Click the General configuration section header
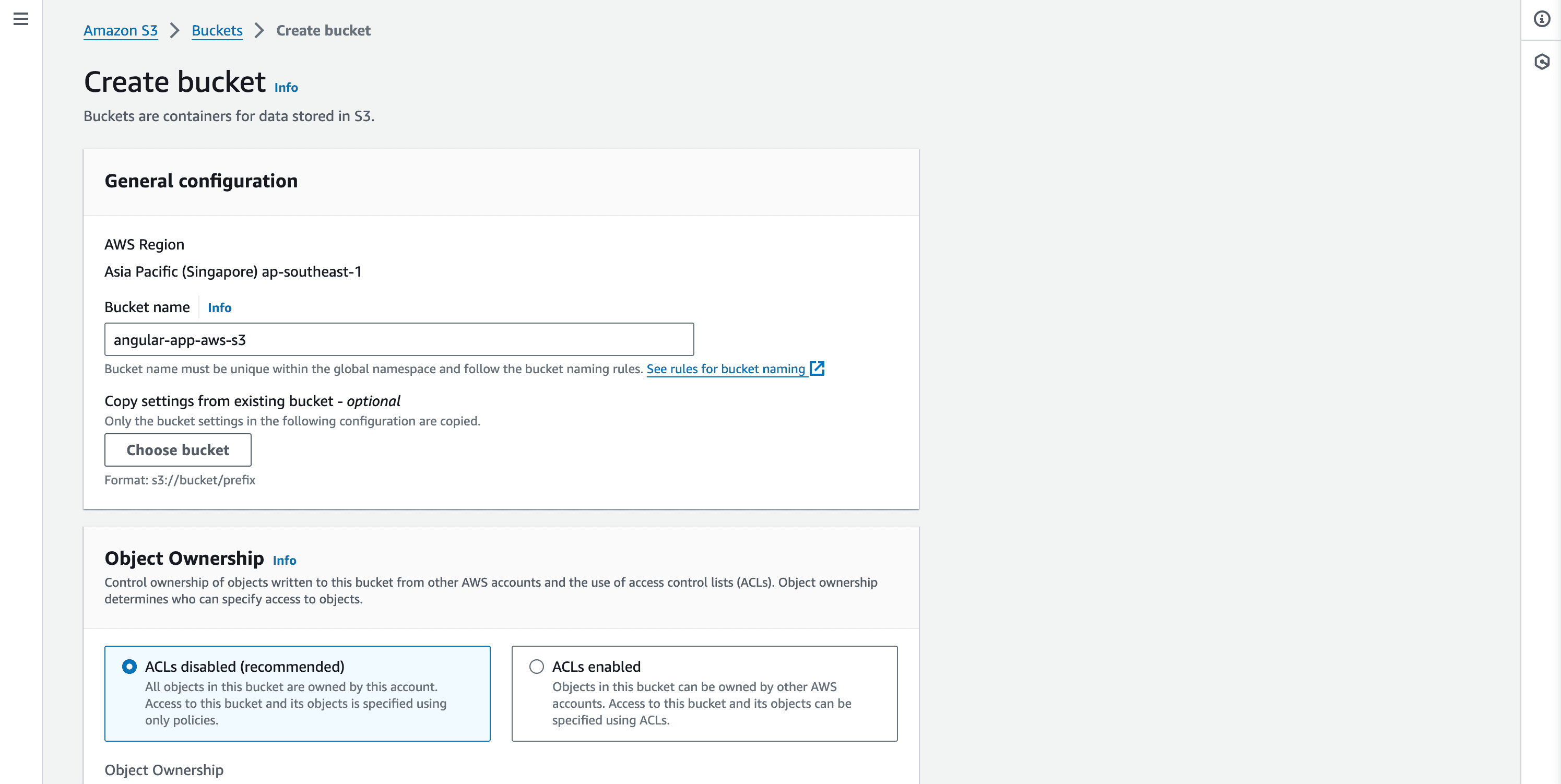Image resolution: width=1561 pixels, height=784 pixels. tap(201, 181)
